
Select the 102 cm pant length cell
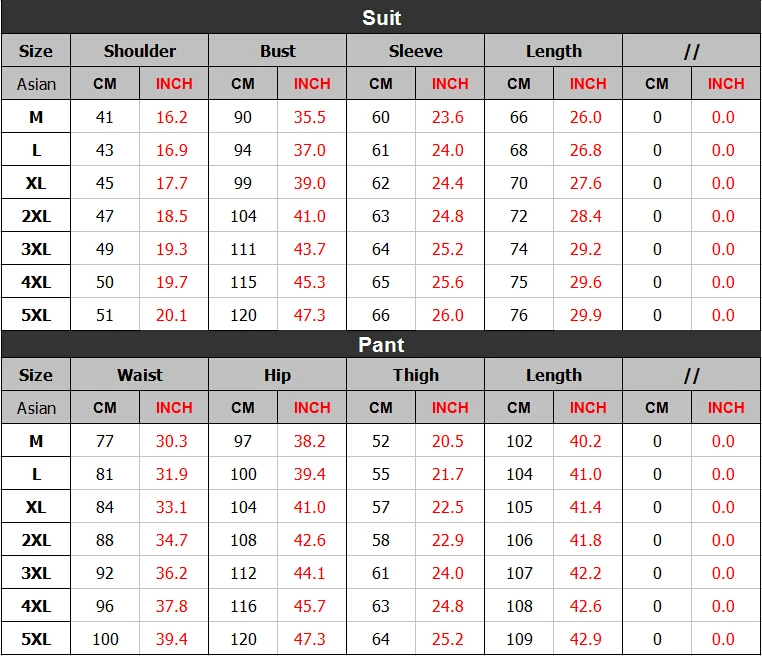coord(519,441)
